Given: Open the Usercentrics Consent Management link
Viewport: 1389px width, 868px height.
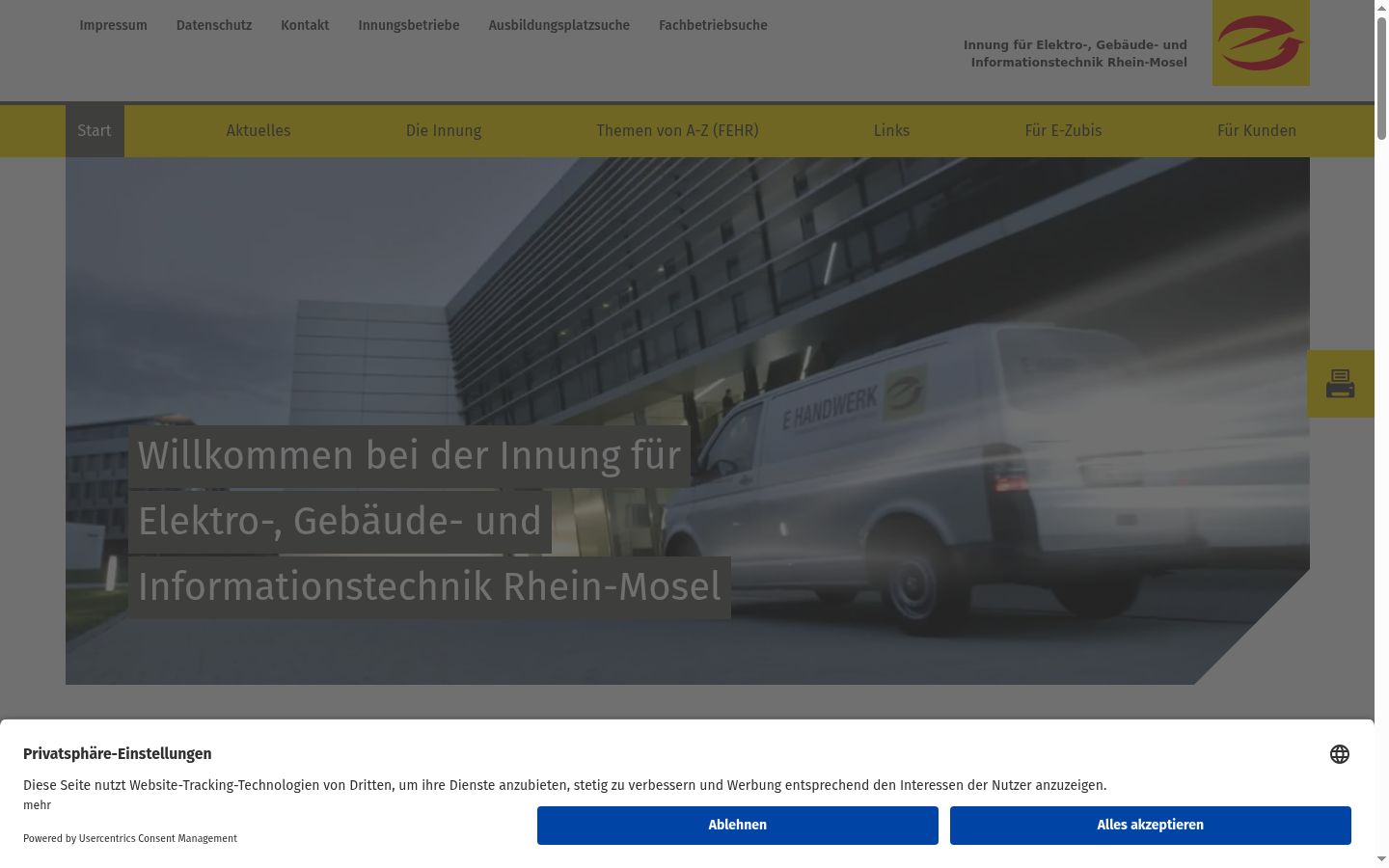Looking at the screenshot, I should [158, 838].
